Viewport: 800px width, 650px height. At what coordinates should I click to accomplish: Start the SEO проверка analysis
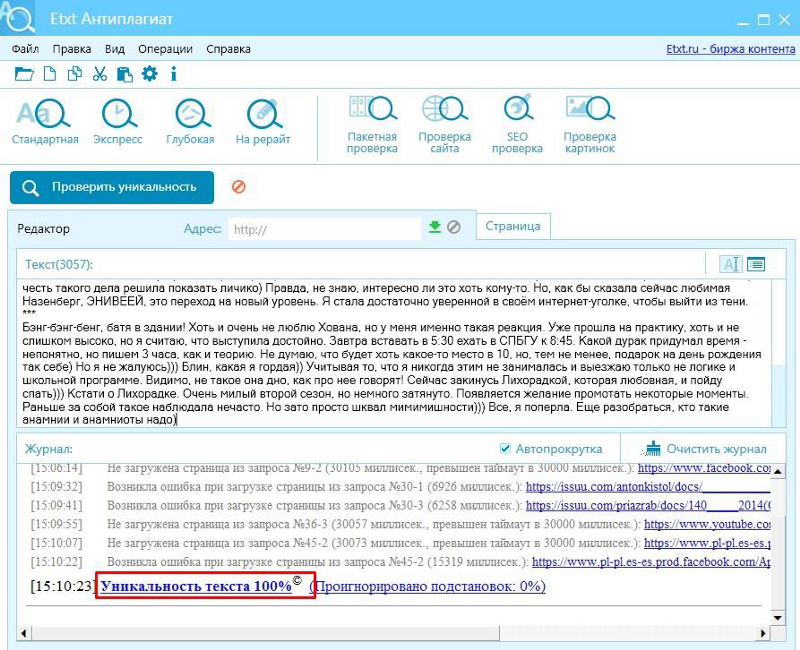click(x=517, y=124)
